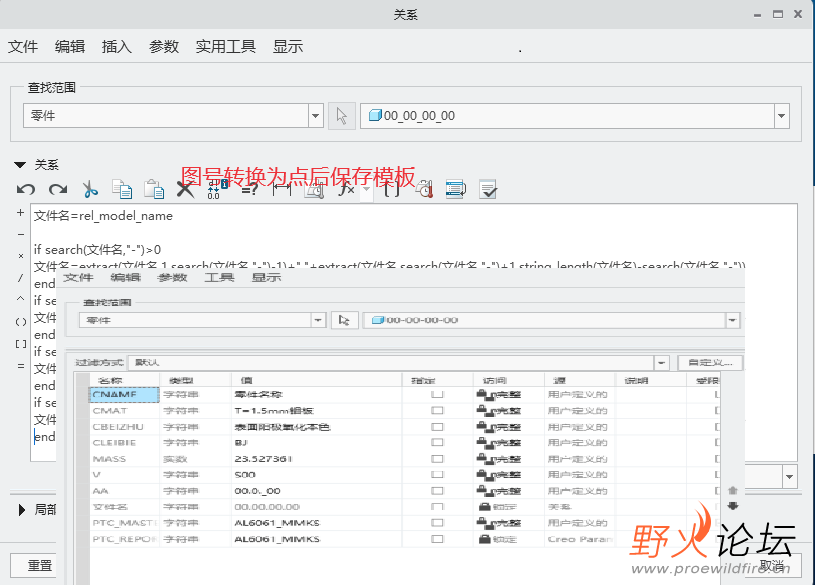The image size is (815, 585).
Task: Open the 零件 scope dropdown
Action: (315, 115)
